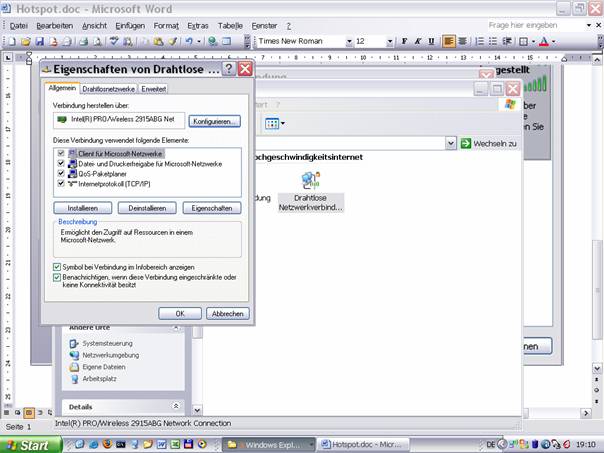Open the Einfügen menu
Viewport: 604px width, 453px height.
click(x=130, y=26)
